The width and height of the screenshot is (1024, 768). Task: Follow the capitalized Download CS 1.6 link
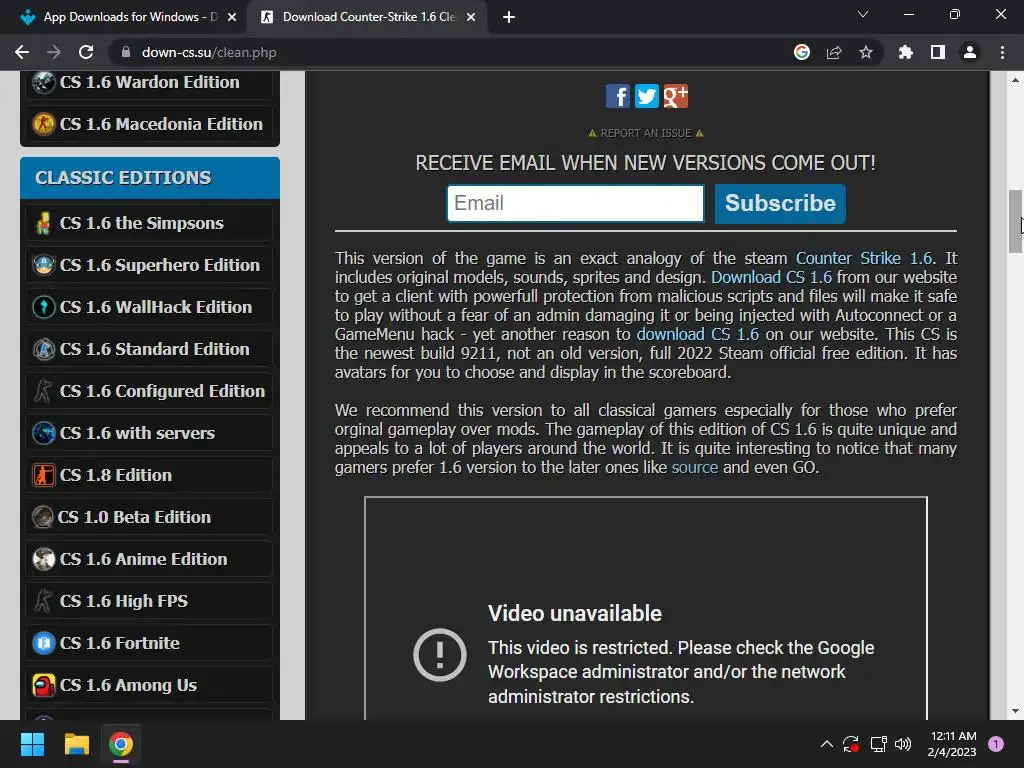pos(771,278)
